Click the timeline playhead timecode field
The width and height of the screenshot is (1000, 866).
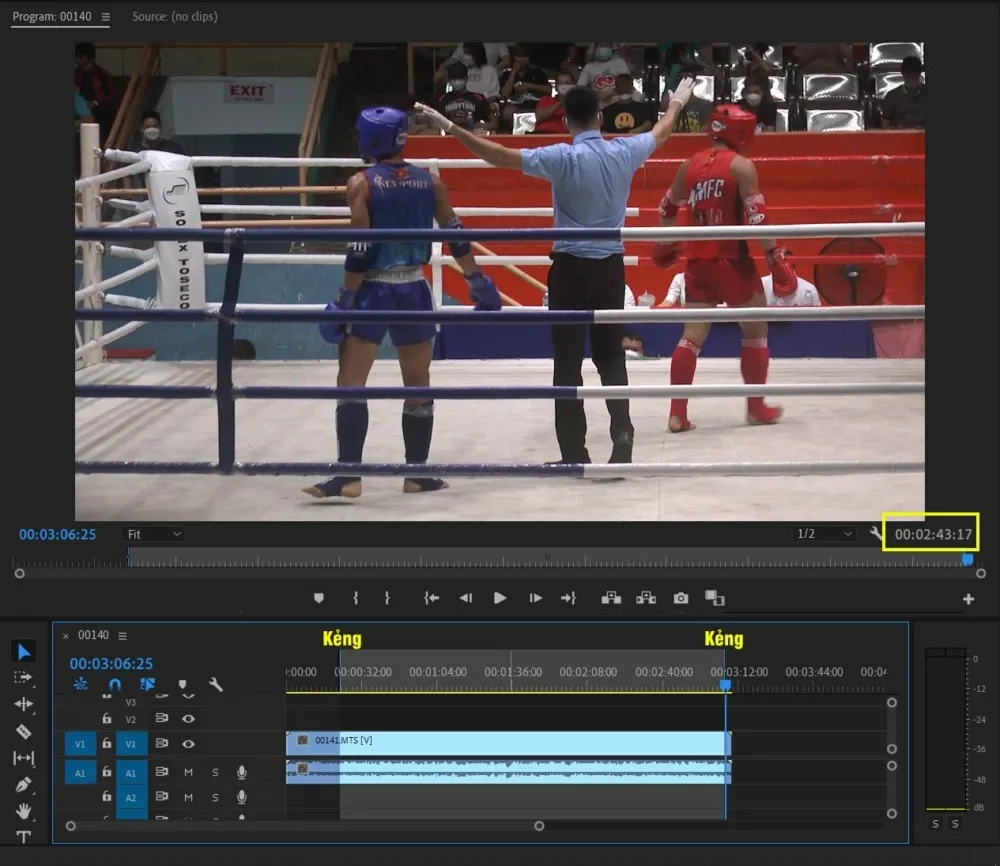click(111, 663)
